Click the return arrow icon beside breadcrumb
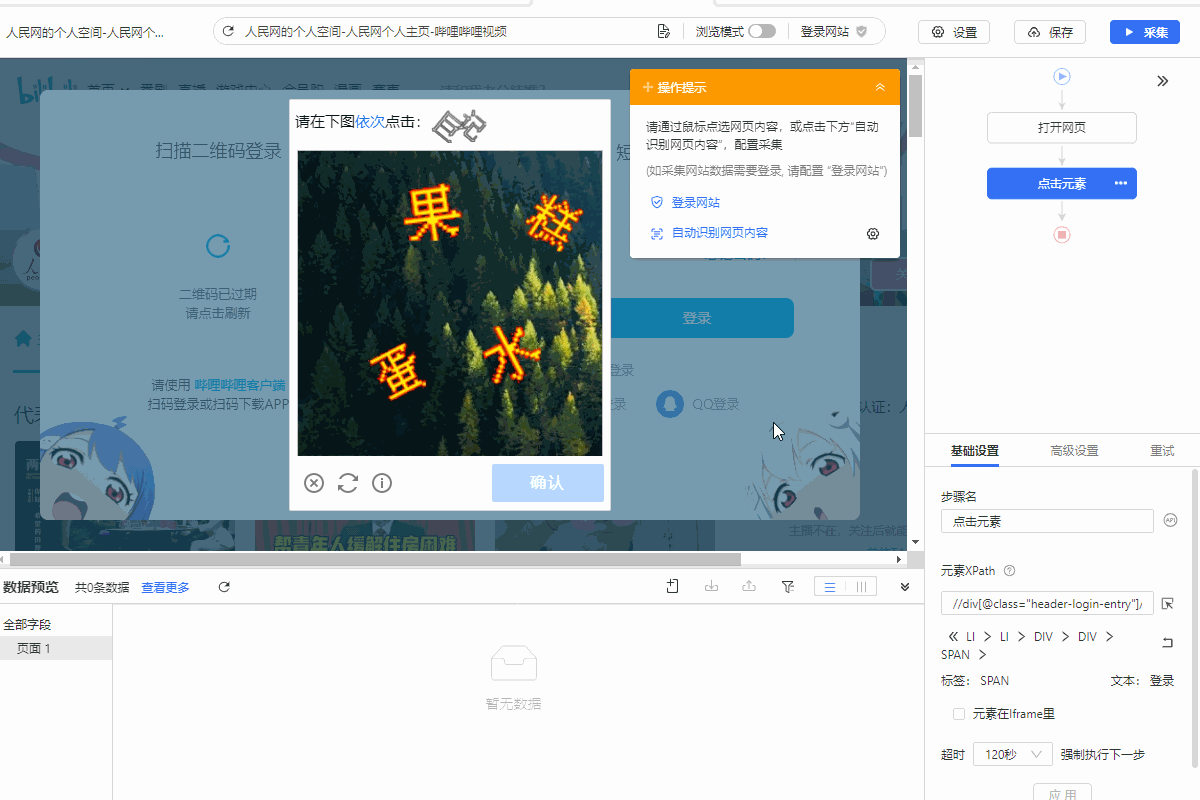The height and width of the screenshot is (800, 1200). 1167,642
